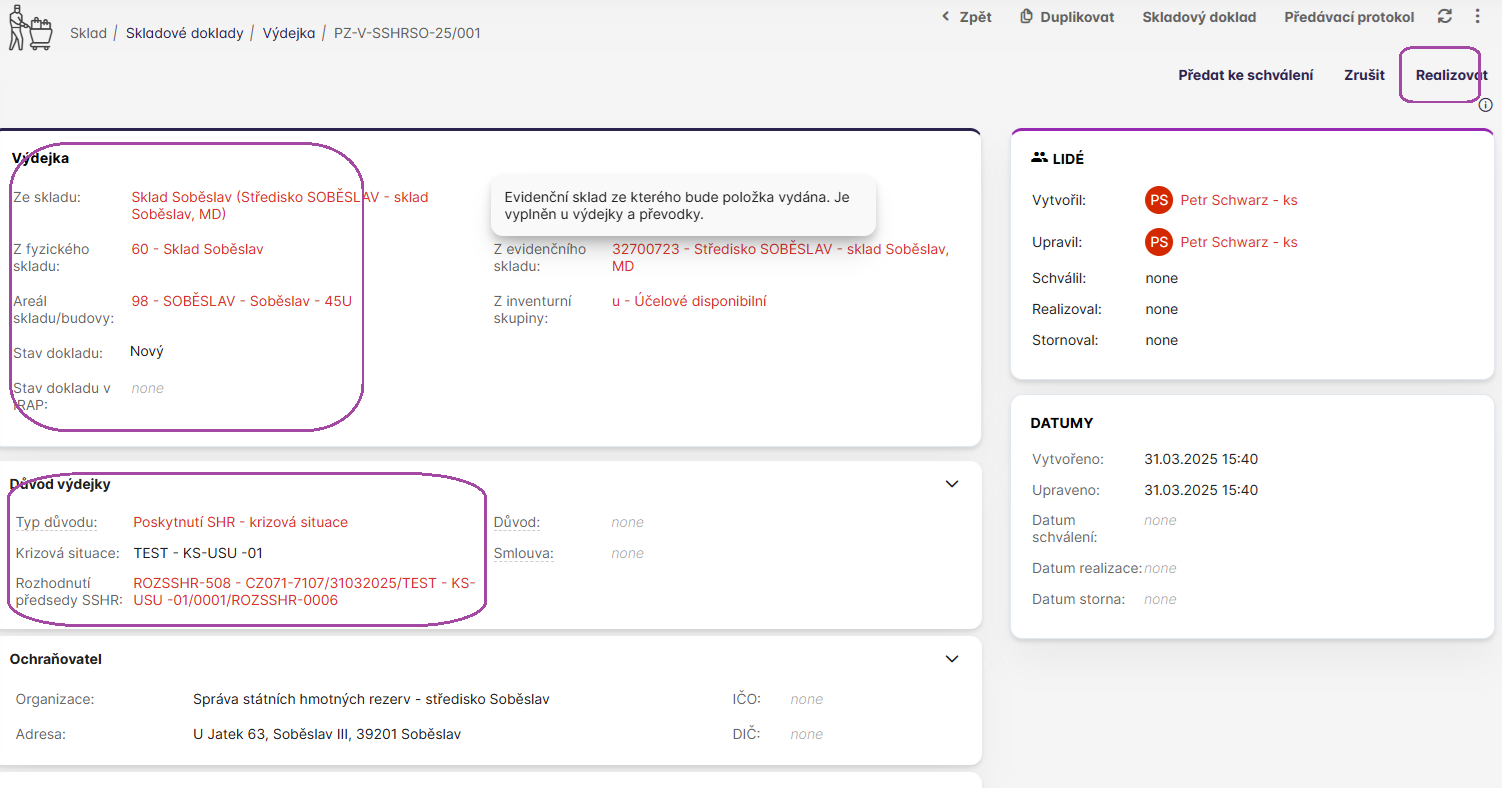
Task: Click the Duplikovat copy icon
Action: click(x=1026, y=17)
